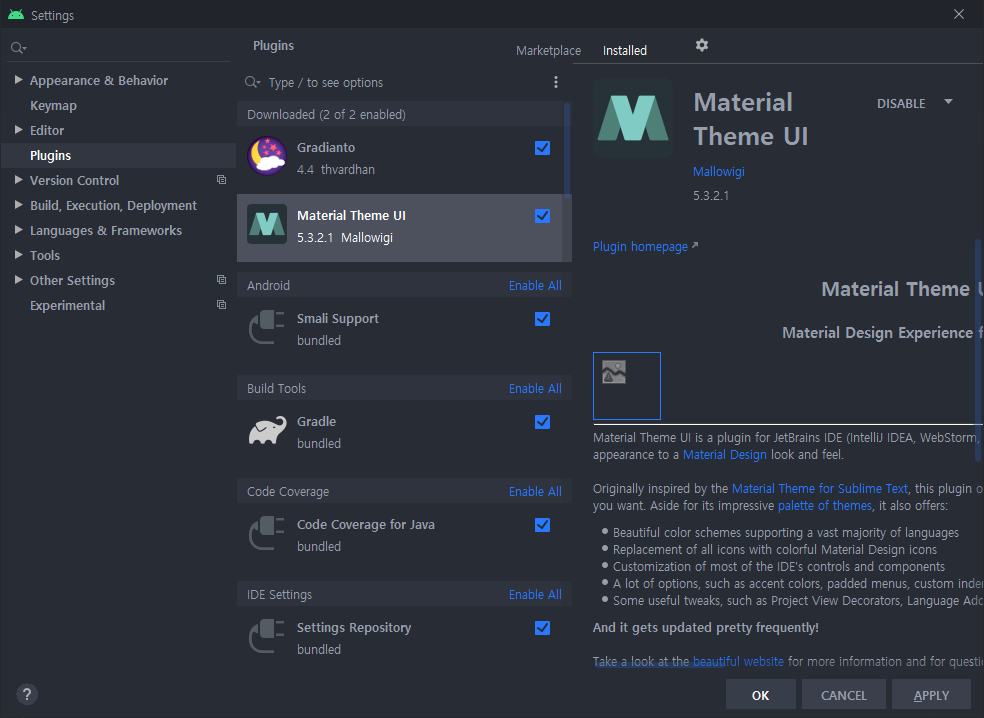The image size is (984, 718).
Task: Open help with the question mark icon
Action: (x=26, y=694)
